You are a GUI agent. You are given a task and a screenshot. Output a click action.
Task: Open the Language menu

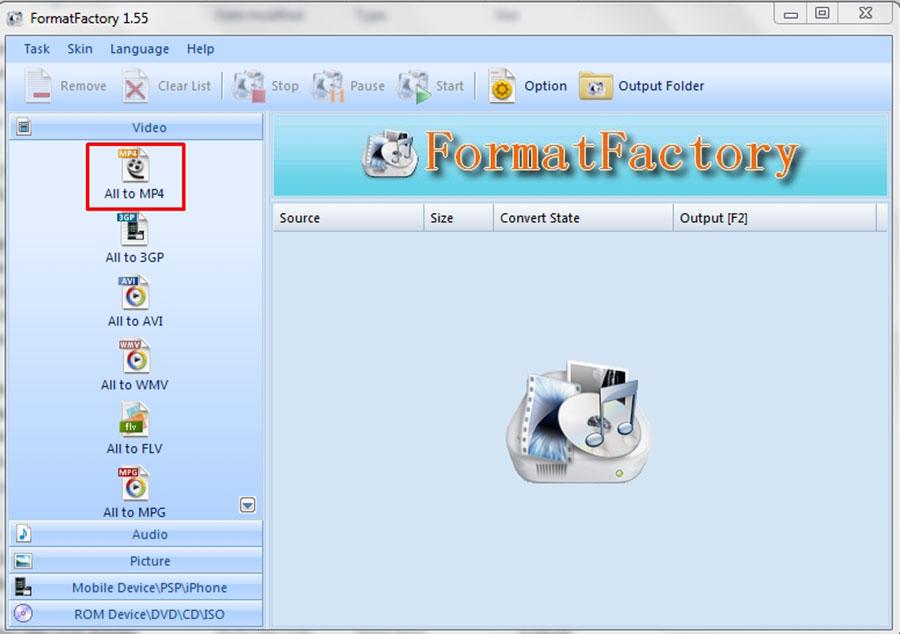tap(139, 49)
